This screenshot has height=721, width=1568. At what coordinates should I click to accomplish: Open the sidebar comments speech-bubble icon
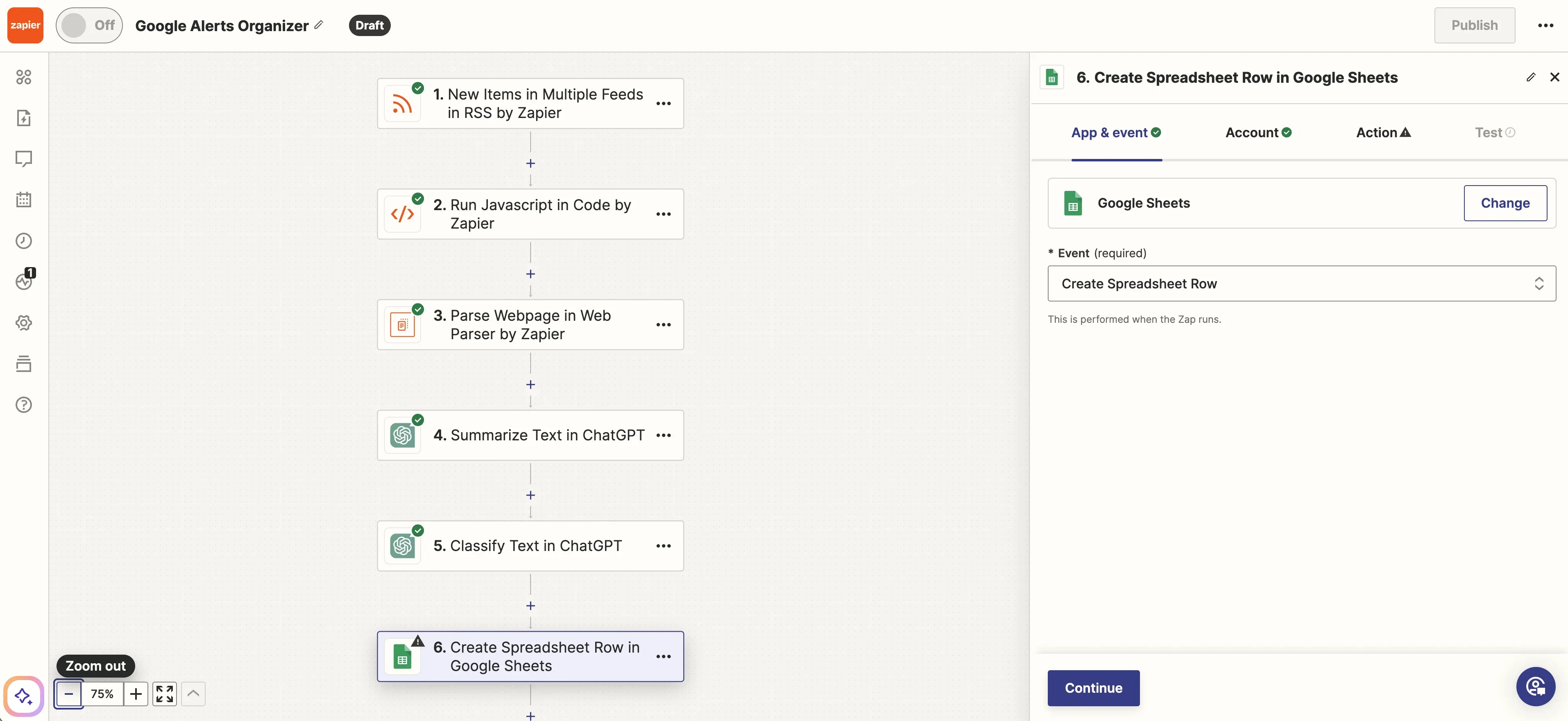tap(24, 158)
